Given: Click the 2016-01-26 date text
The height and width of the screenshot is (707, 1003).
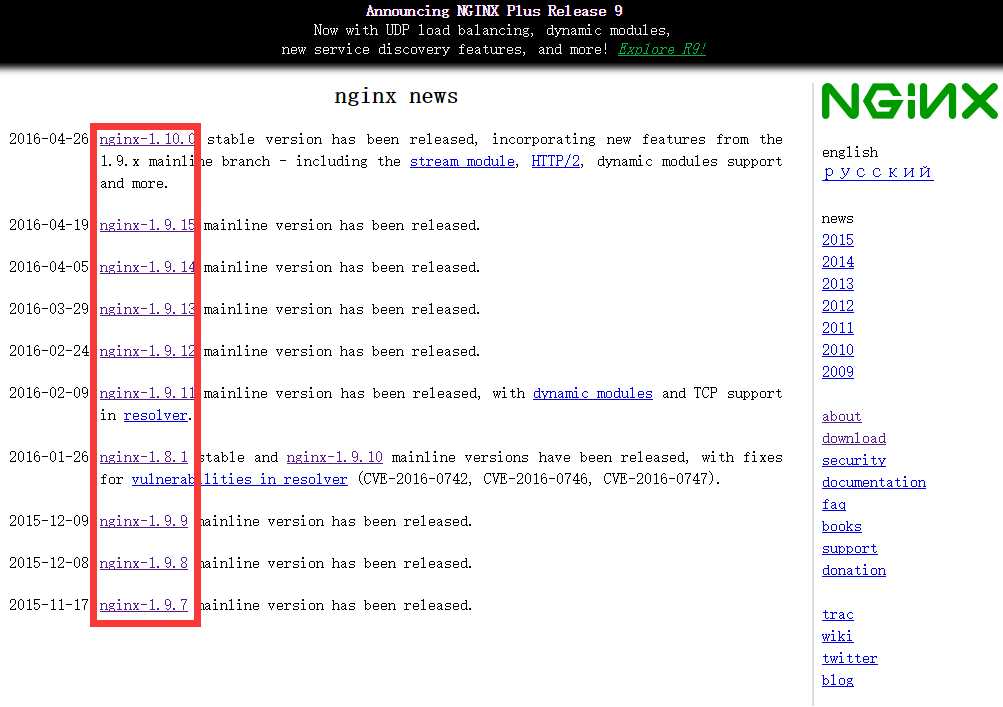Looking at the screenshot, I should (x=49, y=457).
